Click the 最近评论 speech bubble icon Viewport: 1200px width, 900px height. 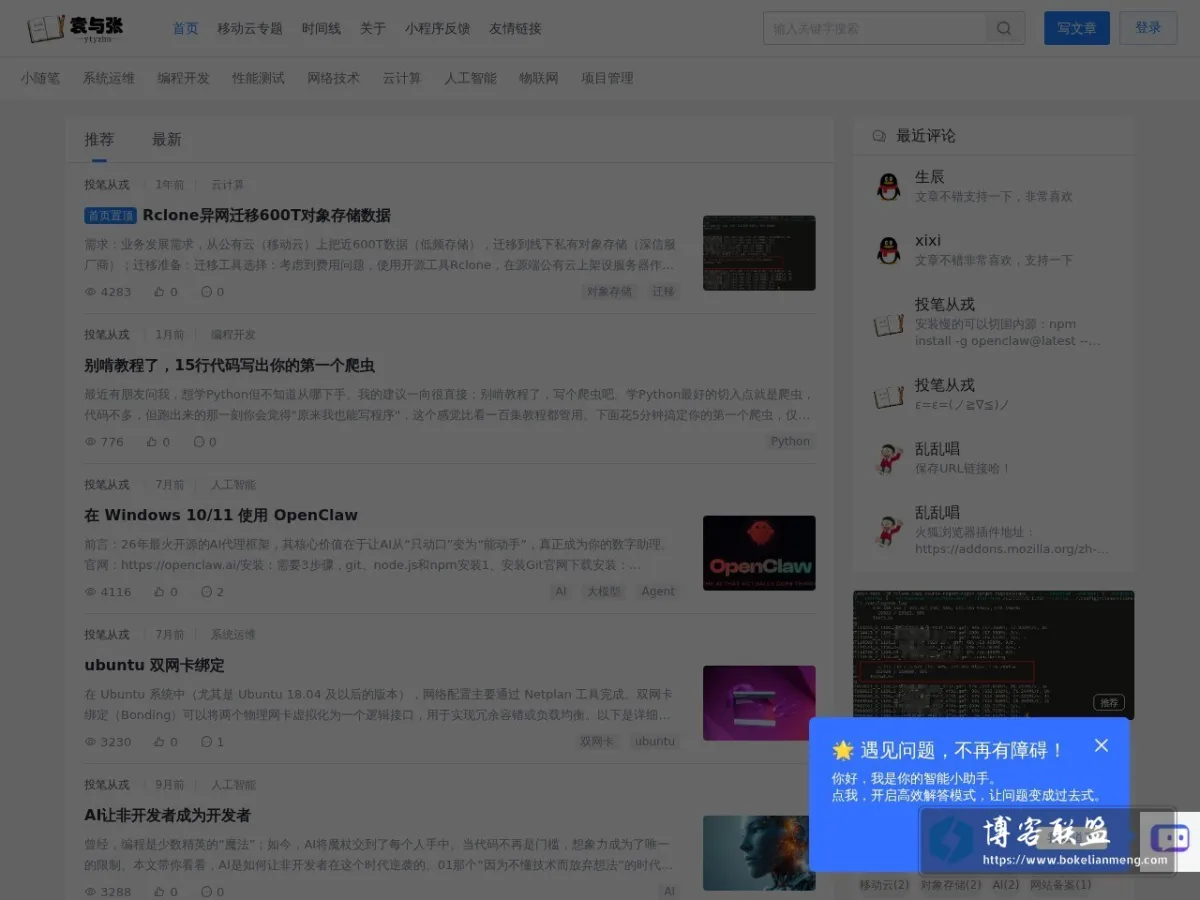(879, 136)
